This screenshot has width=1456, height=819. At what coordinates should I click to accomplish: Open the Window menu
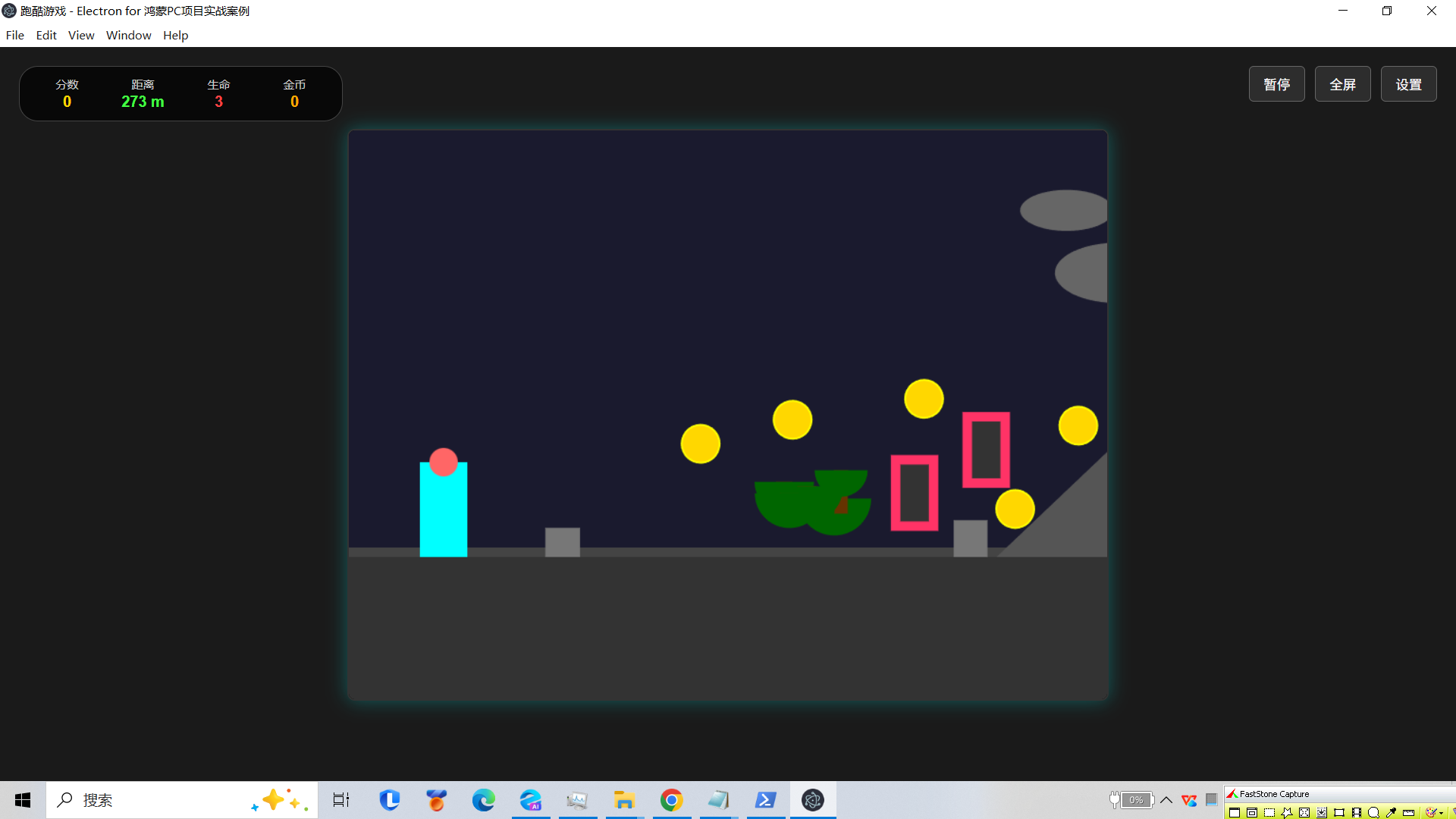click(128, 35)
